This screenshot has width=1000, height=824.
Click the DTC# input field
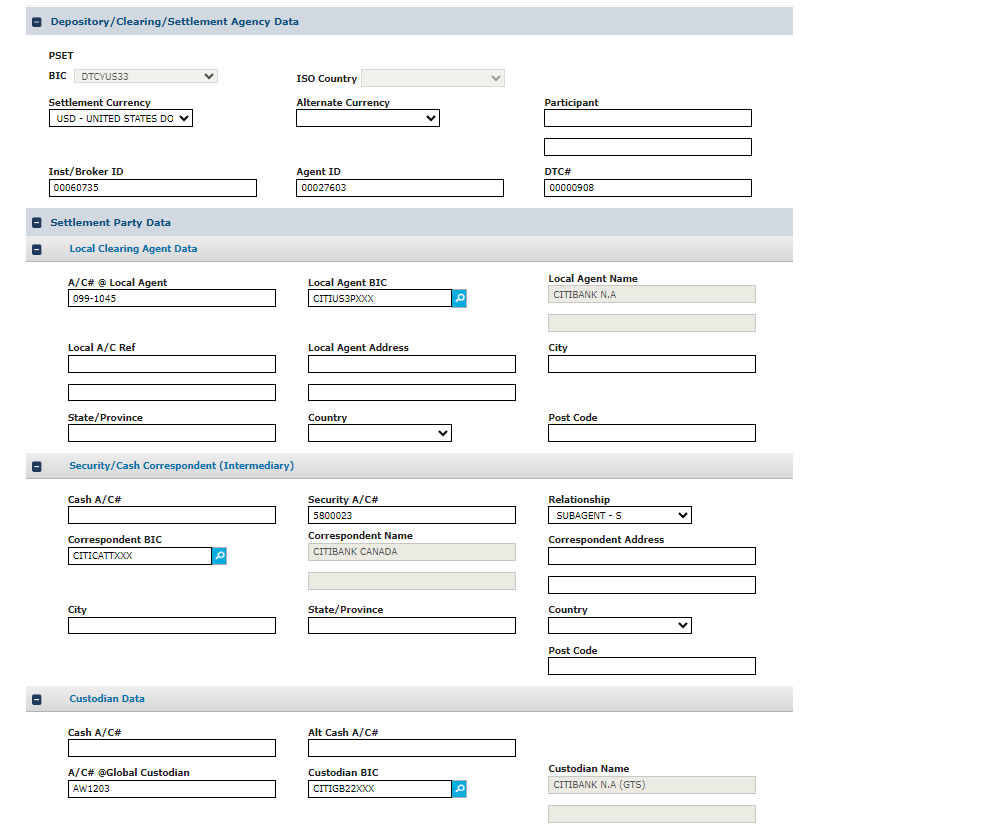click(647, 188)
